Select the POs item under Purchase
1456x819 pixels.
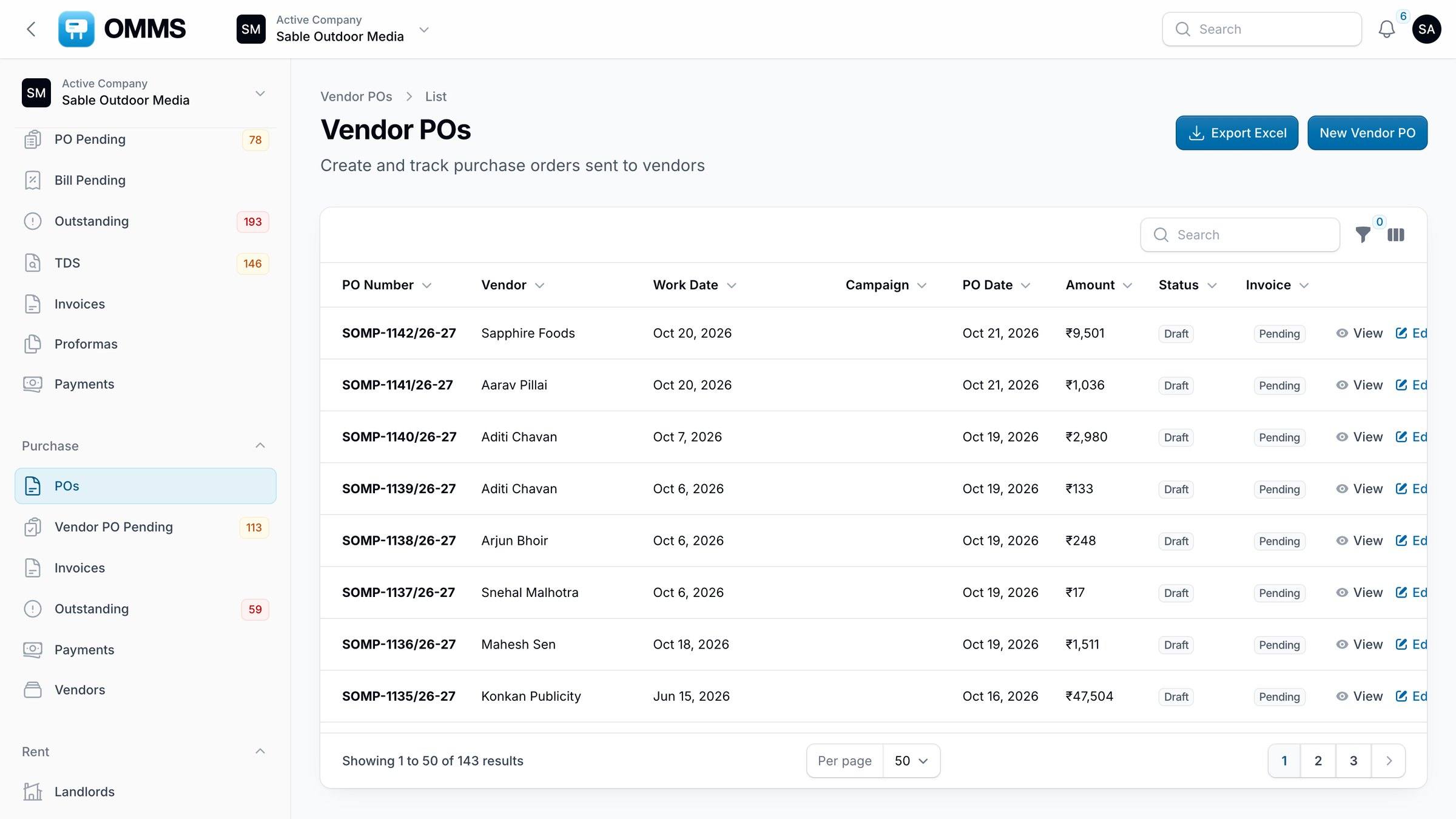coord(146,486)
